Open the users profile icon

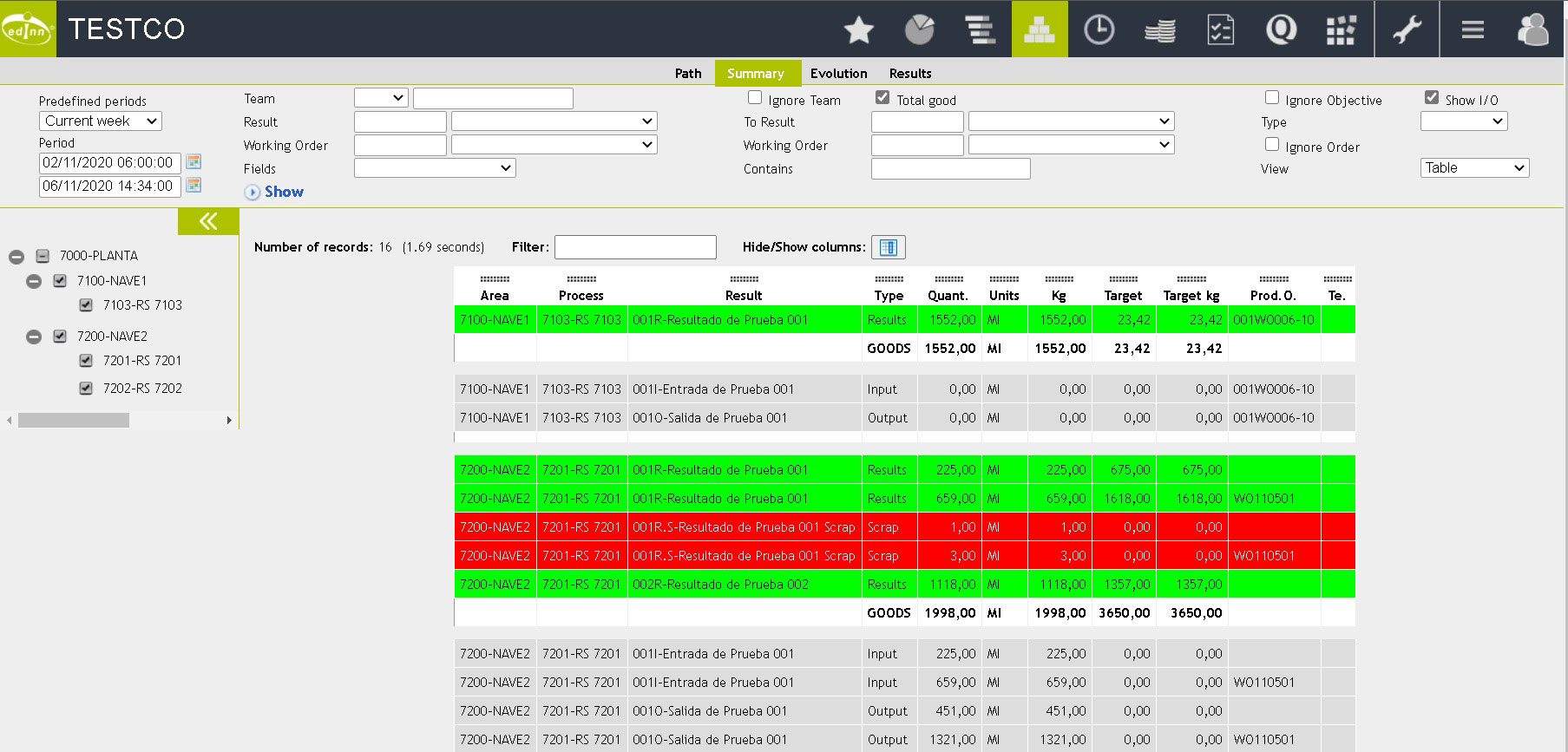click(x=1533, y=30)
